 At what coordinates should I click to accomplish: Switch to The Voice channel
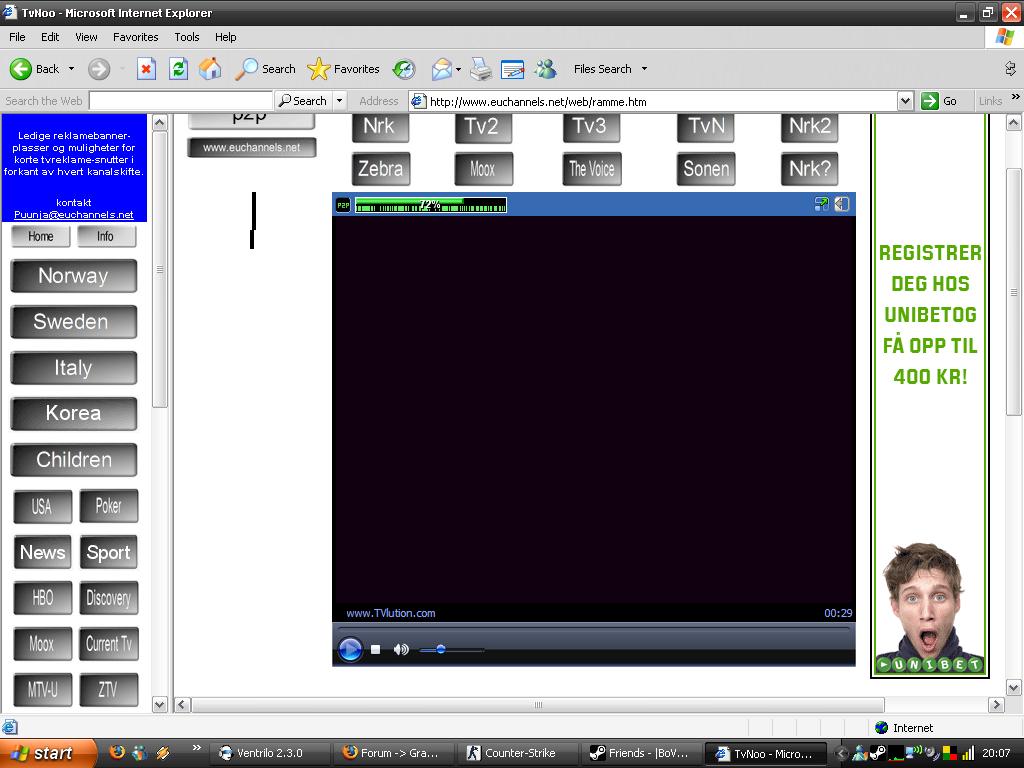592,169
